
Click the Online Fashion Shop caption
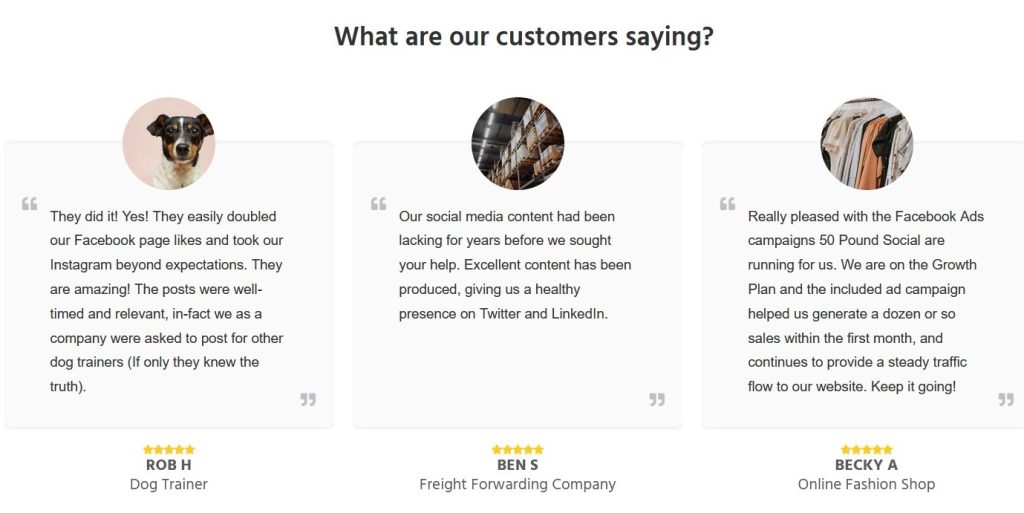[866, 485]
